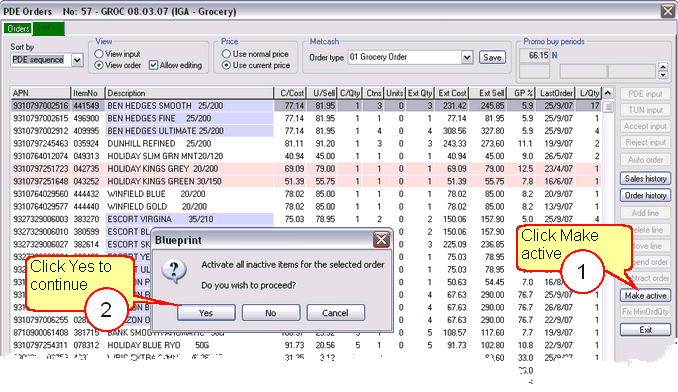Select the BEN HEDGES ULTIMATE 25/200 row
The image size is (678, 392).
306,131
